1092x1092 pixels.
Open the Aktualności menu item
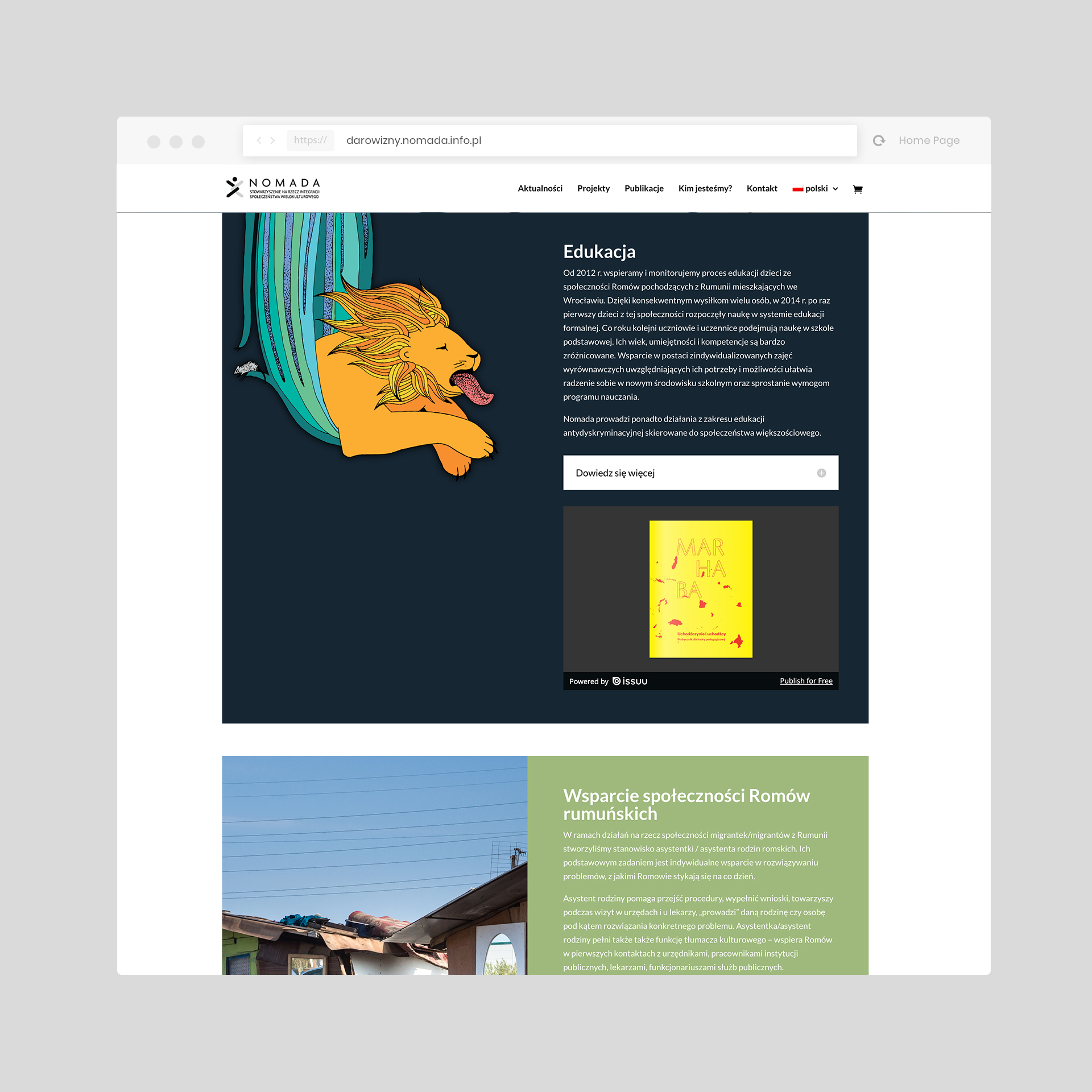pos(540,189)
